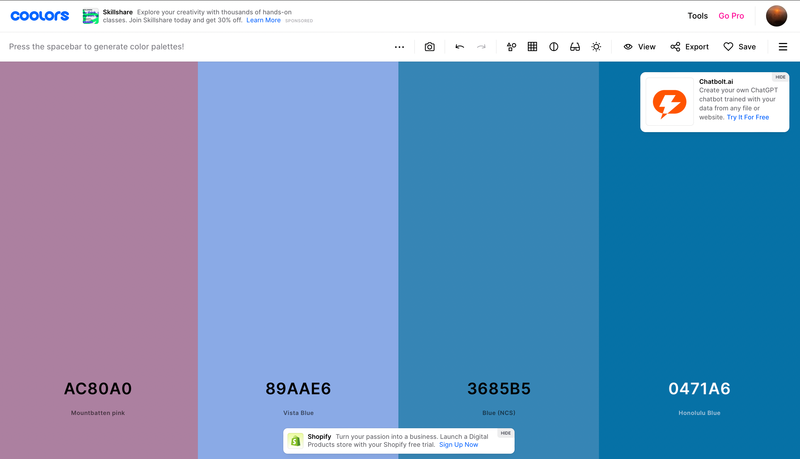Click the camera icon to create palette from photo

430,47
